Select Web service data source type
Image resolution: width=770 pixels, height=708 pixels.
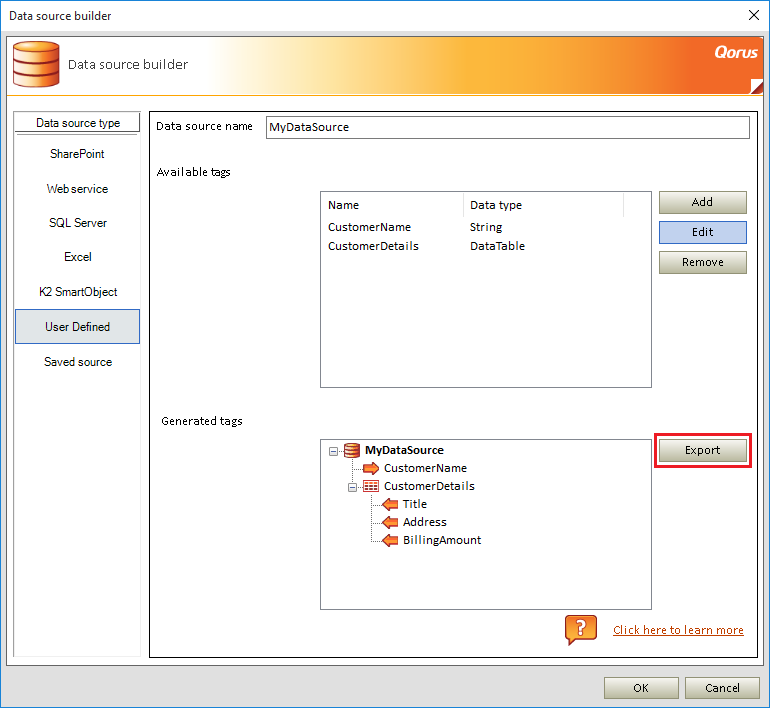[77, 189]
